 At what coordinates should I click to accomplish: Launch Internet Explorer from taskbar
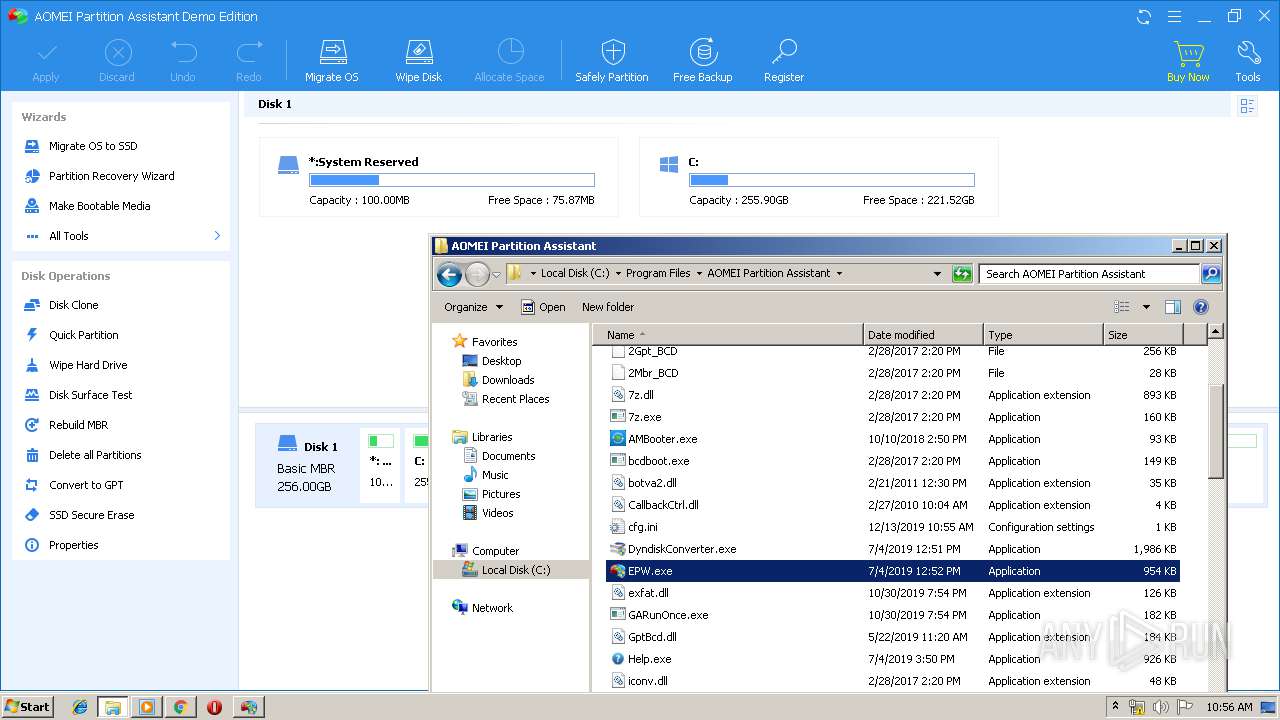pyautogui.click(x=80, y=707)
